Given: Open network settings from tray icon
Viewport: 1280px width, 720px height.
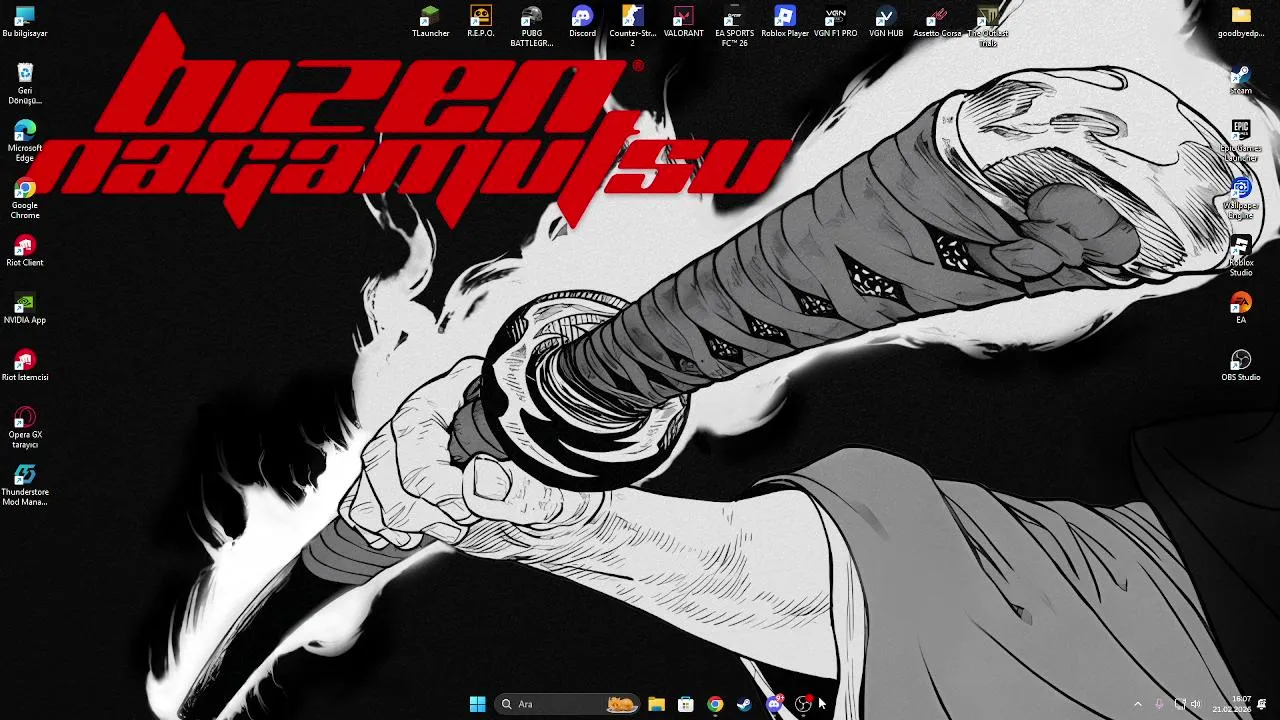Looking at the screenshot, I should (x=1180, y=704).
